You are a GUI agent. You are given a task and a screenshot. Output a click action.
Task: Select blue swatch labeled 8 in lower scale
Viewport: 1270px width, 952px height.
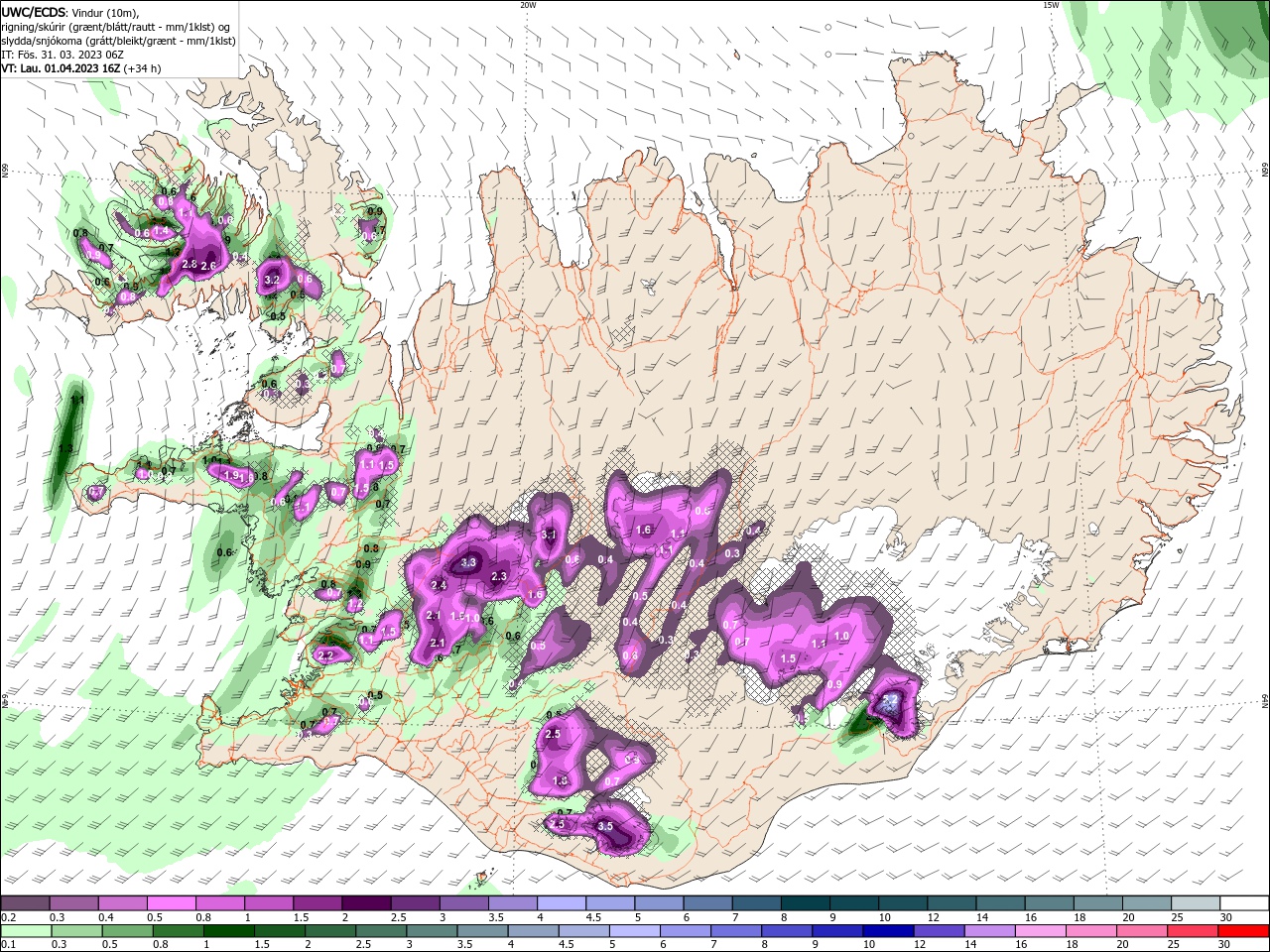click(788, 930)
